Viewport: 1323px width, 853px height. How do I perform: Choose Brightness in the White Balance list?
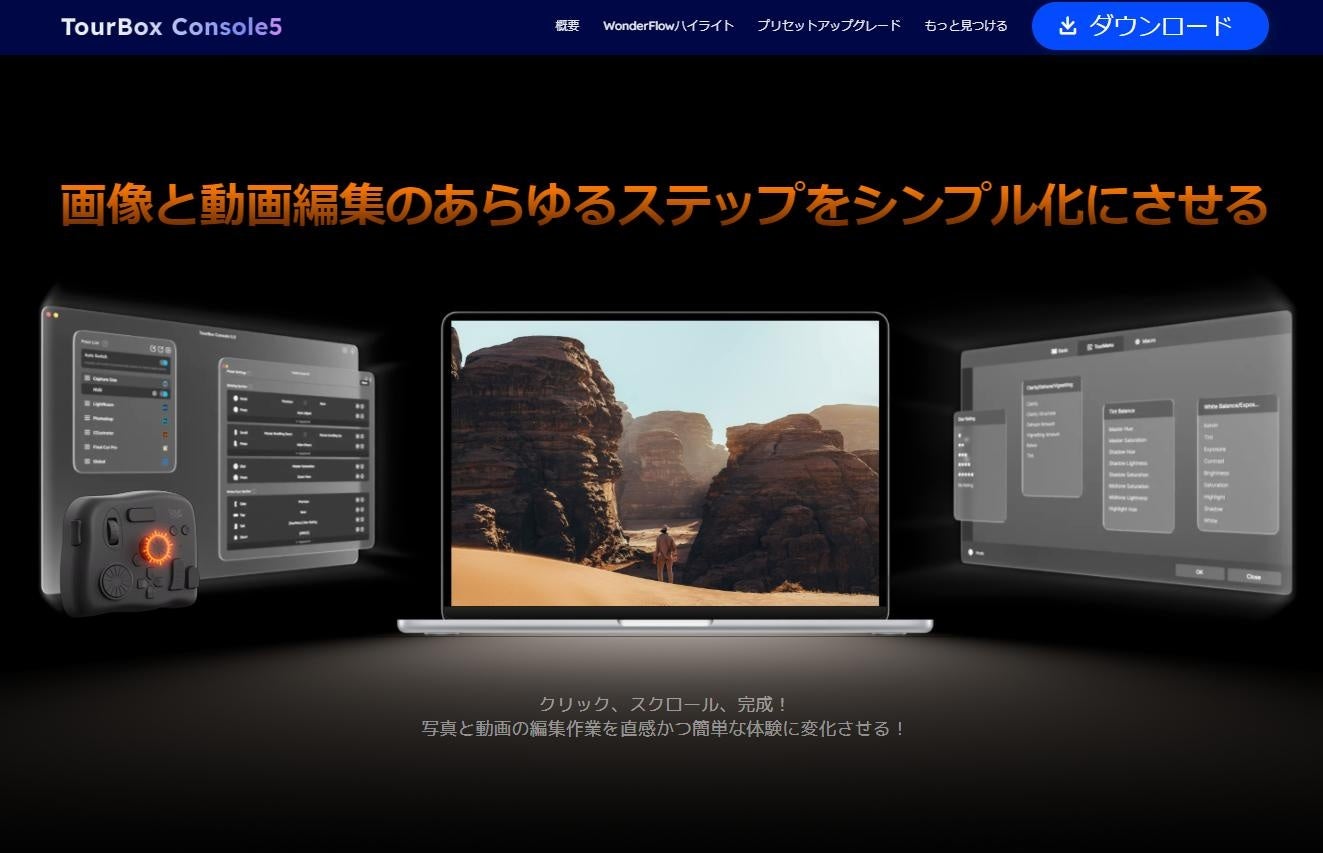pyautogui.click(x=1217, y=473)
